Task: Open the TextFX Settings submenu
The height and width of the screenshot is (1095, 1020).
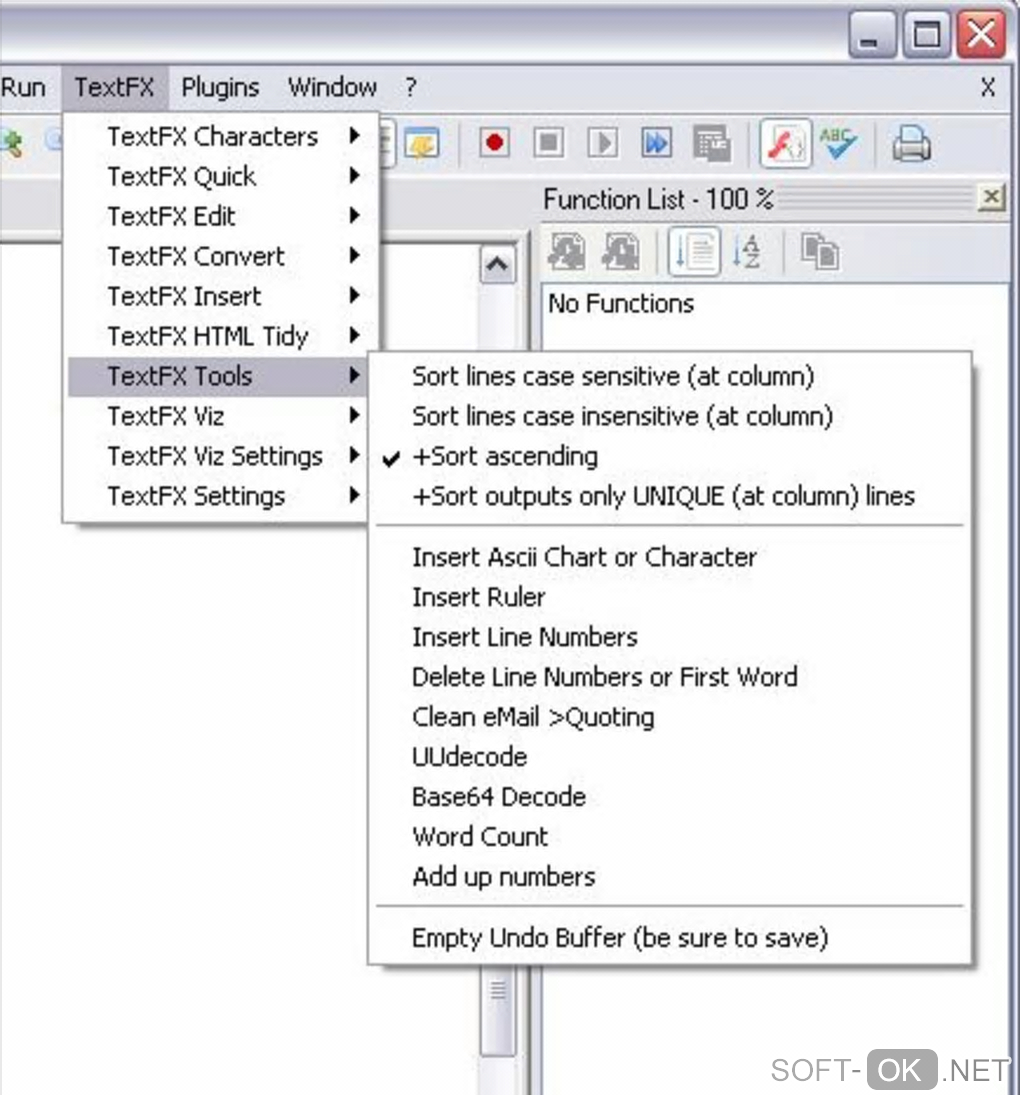Action: click(x=216, y=496)
